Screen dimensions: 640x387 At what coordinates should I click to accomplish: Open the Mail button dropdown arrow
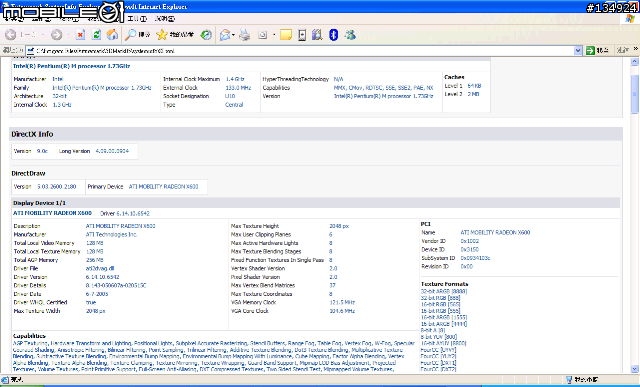click(x=233, y=35)
